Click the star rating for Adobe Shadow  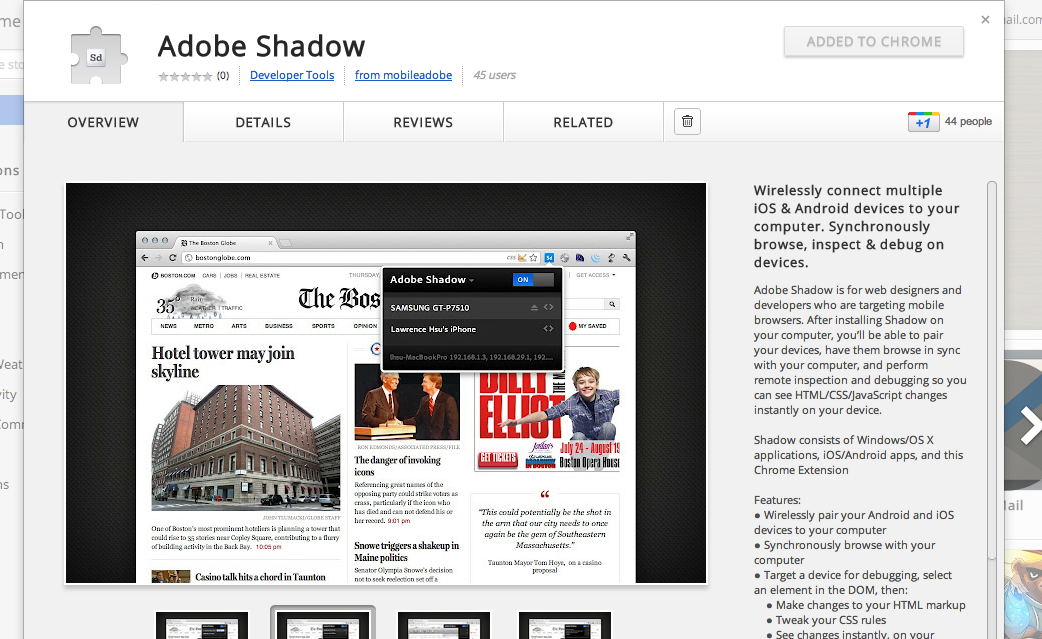click(185, 76)
